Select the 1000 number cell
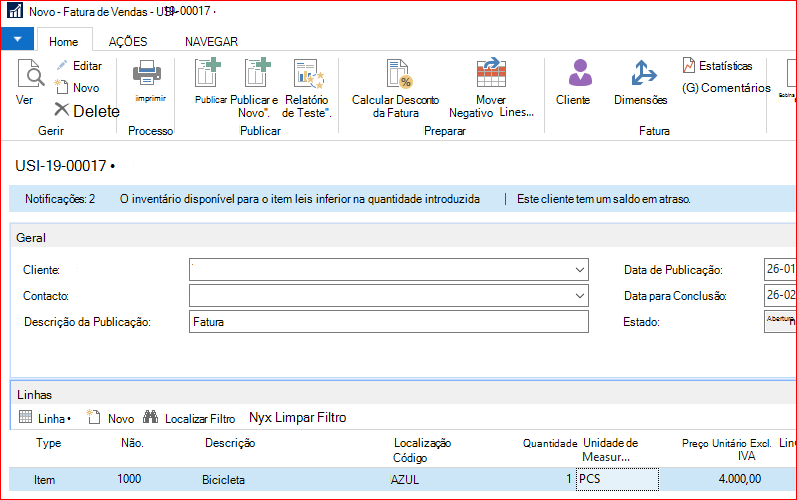The height and width of the screenshot is (500, 797). tap(130, 479)
